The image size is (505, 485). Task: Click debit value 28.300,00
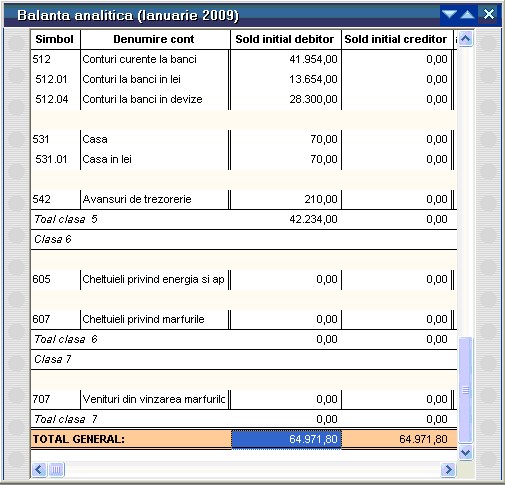(x=313, y=99)
